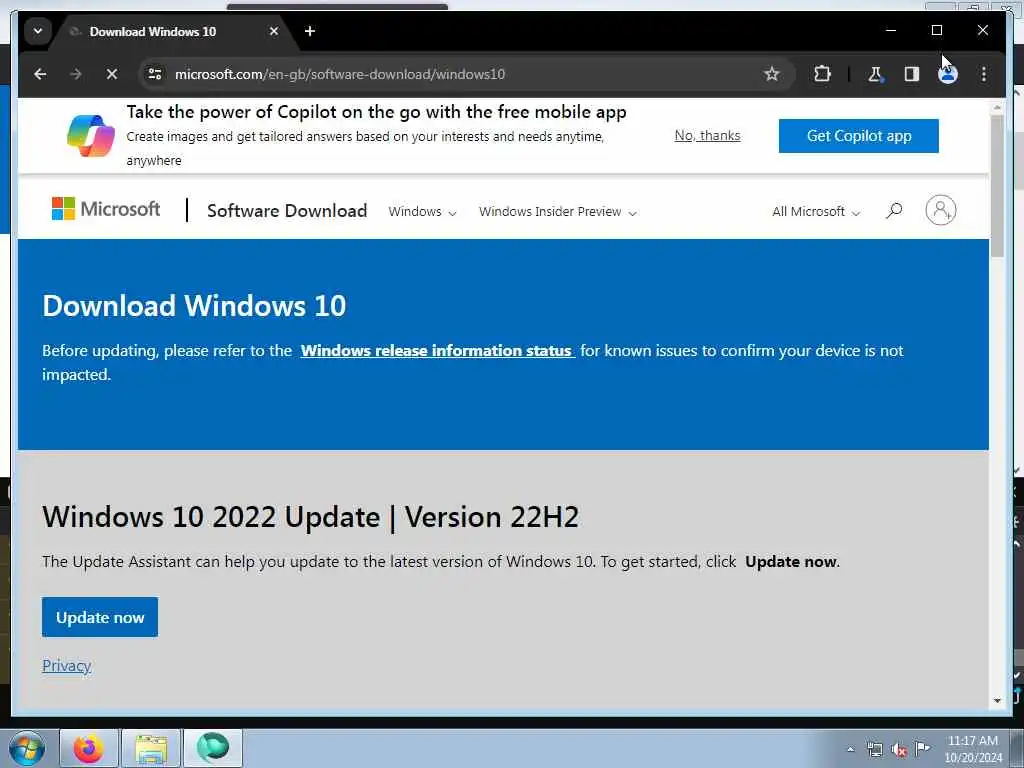
Task: Click the Microsoft logo
Action: pos(106,209)
